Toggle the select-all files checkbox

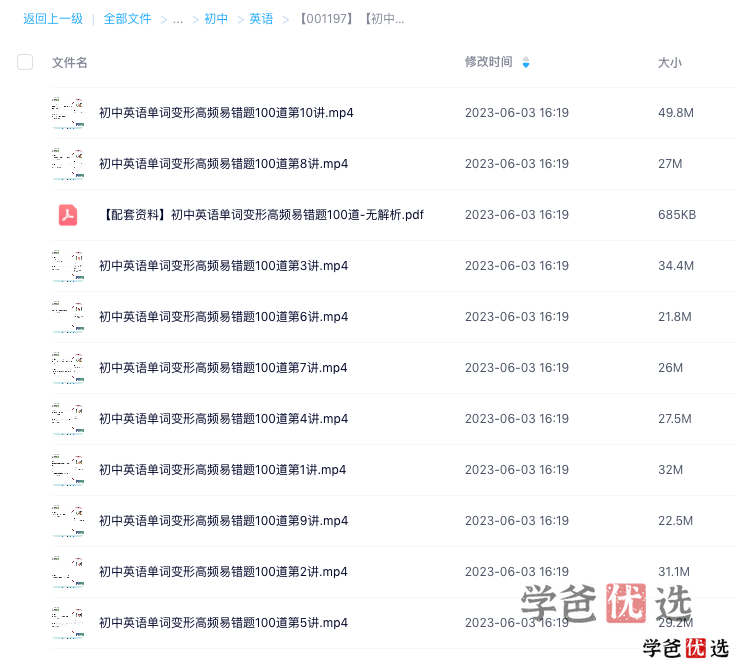point(25,62)
